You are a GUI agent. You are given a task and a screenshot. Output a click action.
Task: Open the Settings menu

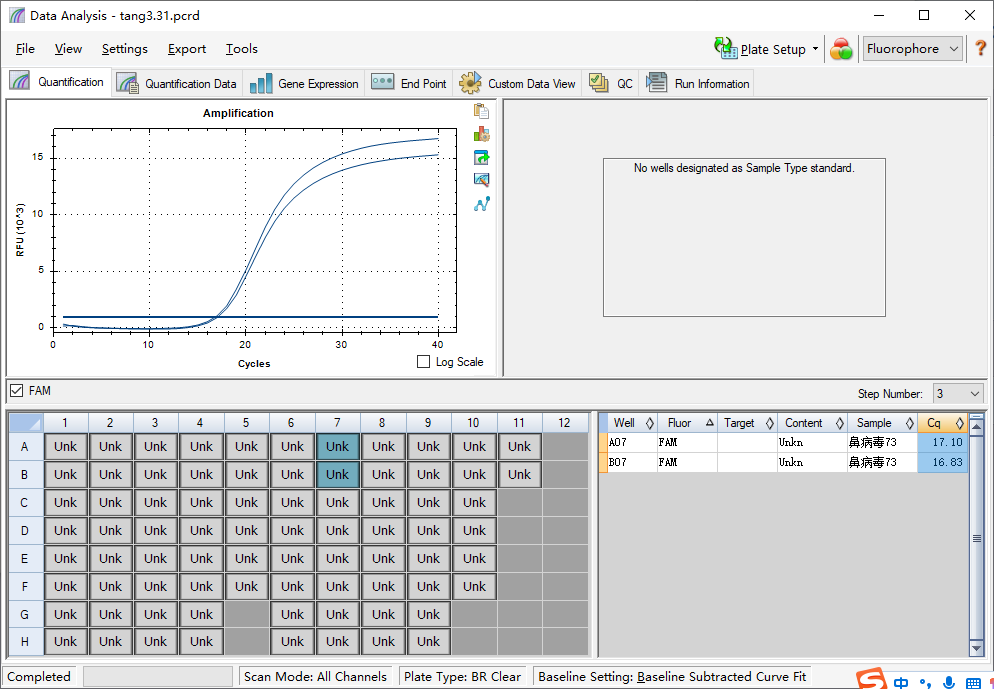click(x=124, y=49)
